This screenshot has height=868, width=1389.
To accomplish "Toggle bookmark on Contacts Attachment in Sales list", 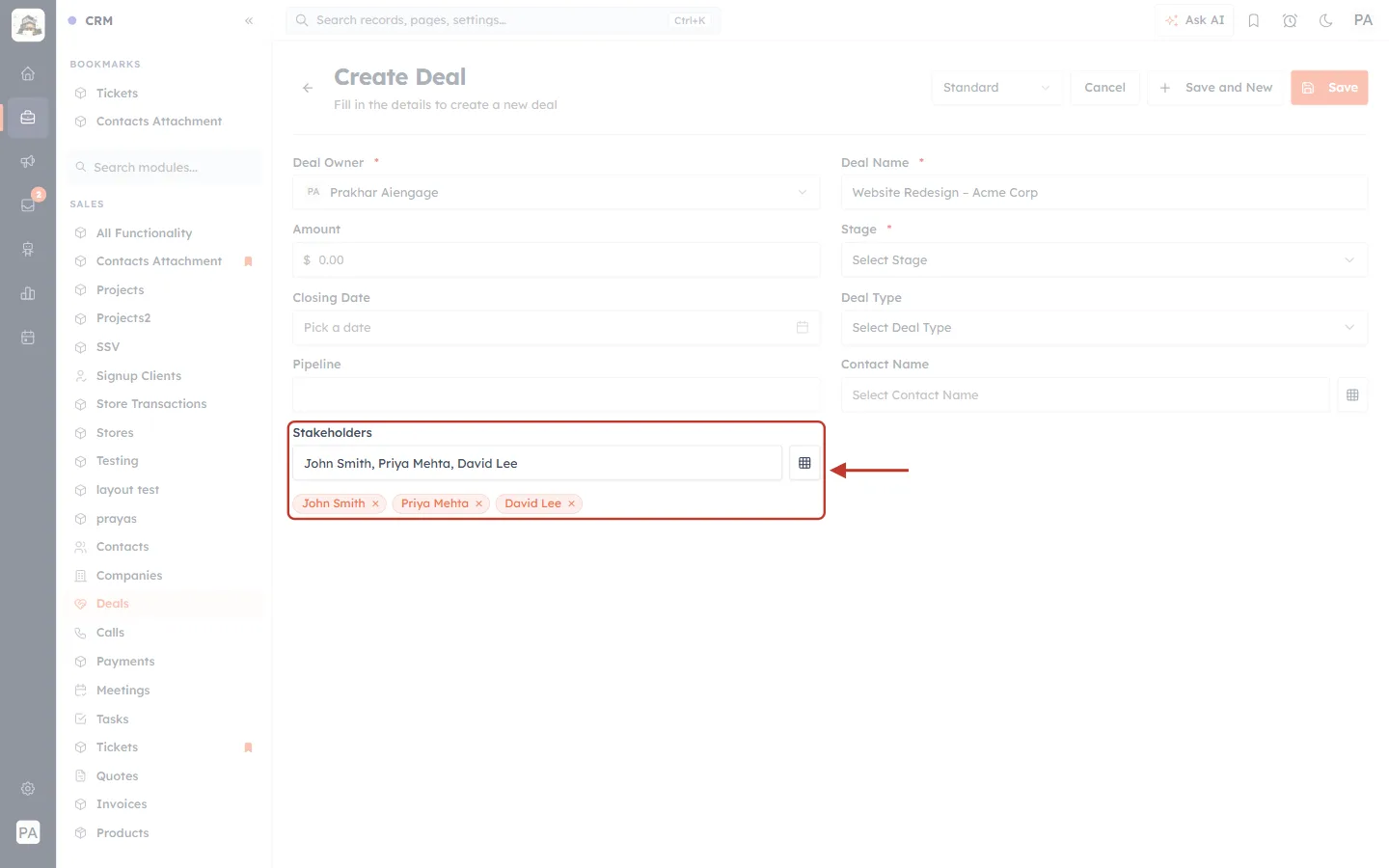I will coord(248,261).
